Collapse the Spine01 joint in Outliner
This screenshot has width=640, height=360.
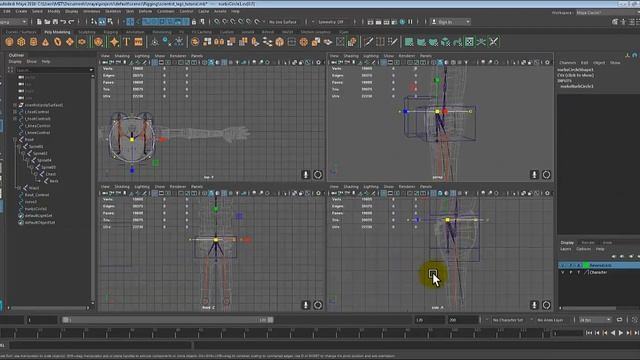pos(19,147)
